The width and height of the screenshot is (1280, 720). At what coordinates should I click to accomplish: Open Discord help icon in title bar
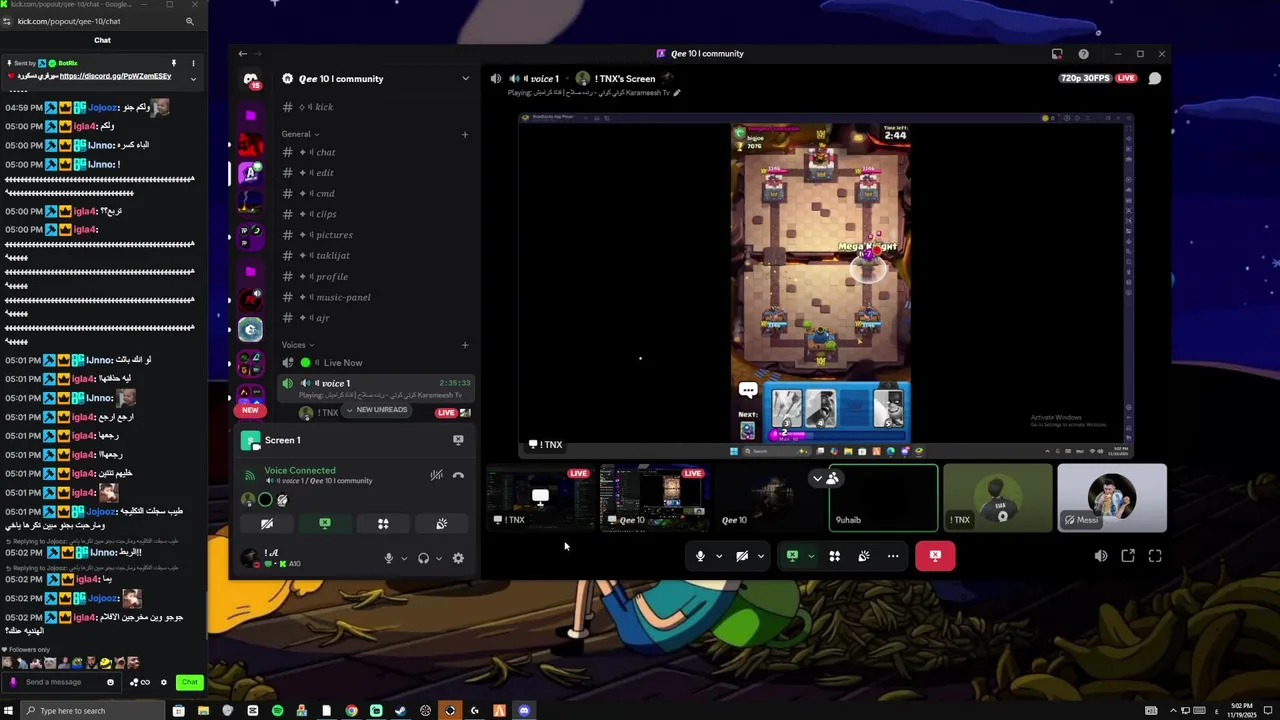pyautogui.click(x=1083, y=54)
